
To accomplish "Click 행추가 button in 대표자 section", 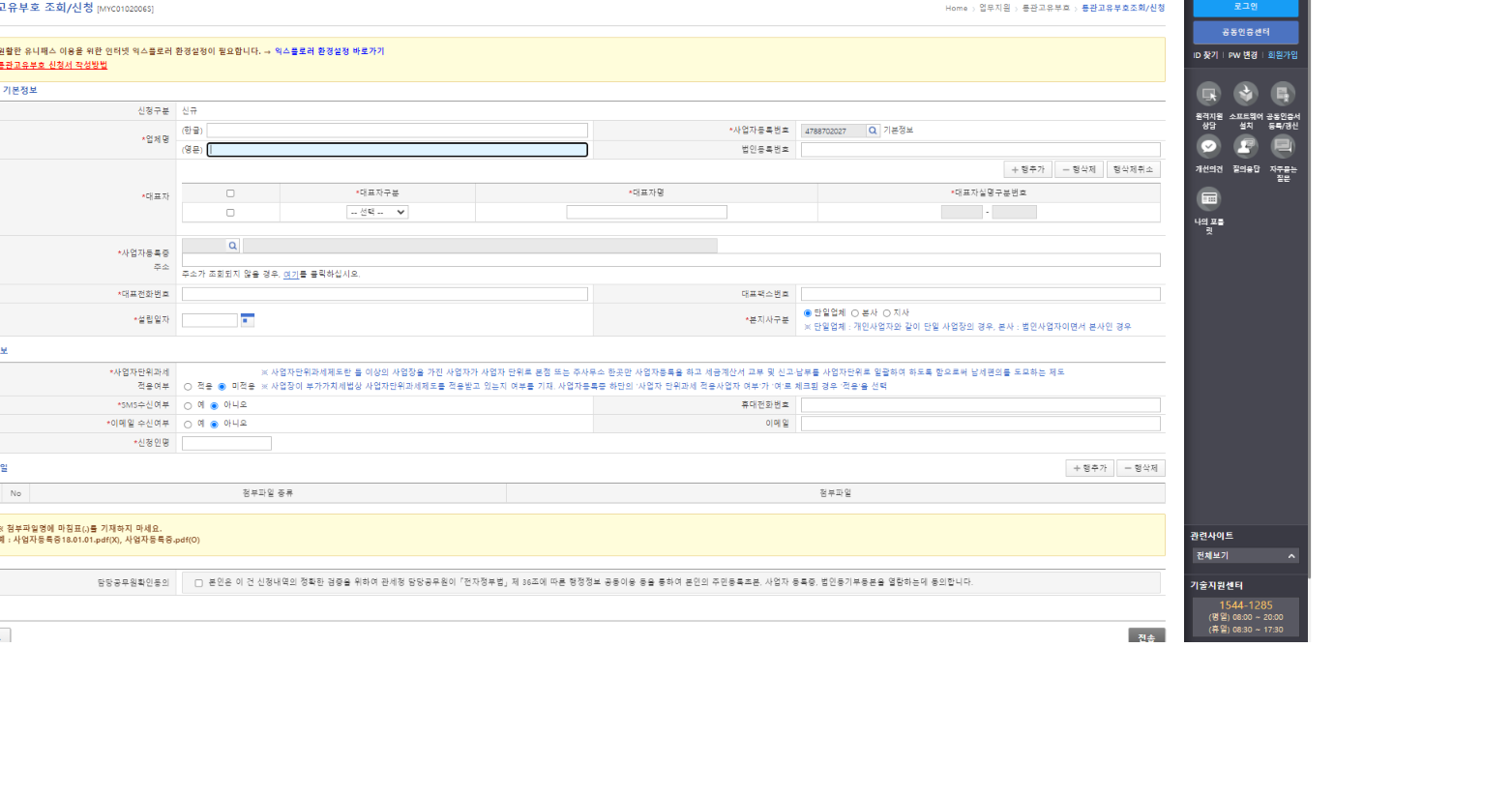I will 1027,169.
